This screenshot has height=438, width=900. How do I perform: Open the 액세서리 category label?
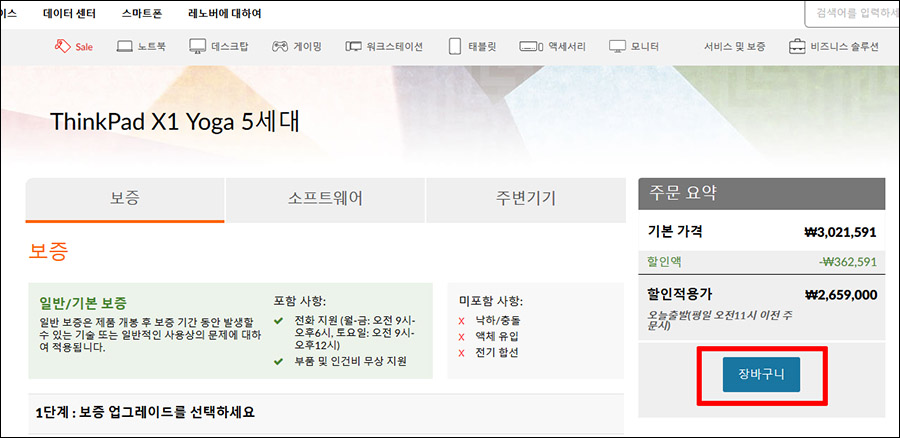coord(567,47)
